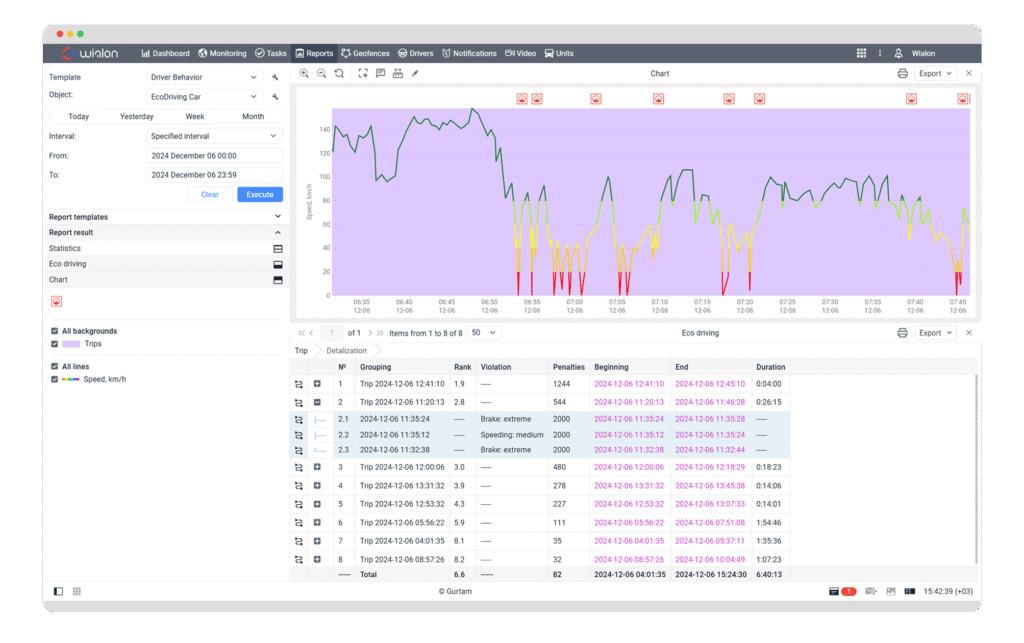
Task: Click the zoom out icon on chart toolbar
Action: click(321, 73)
